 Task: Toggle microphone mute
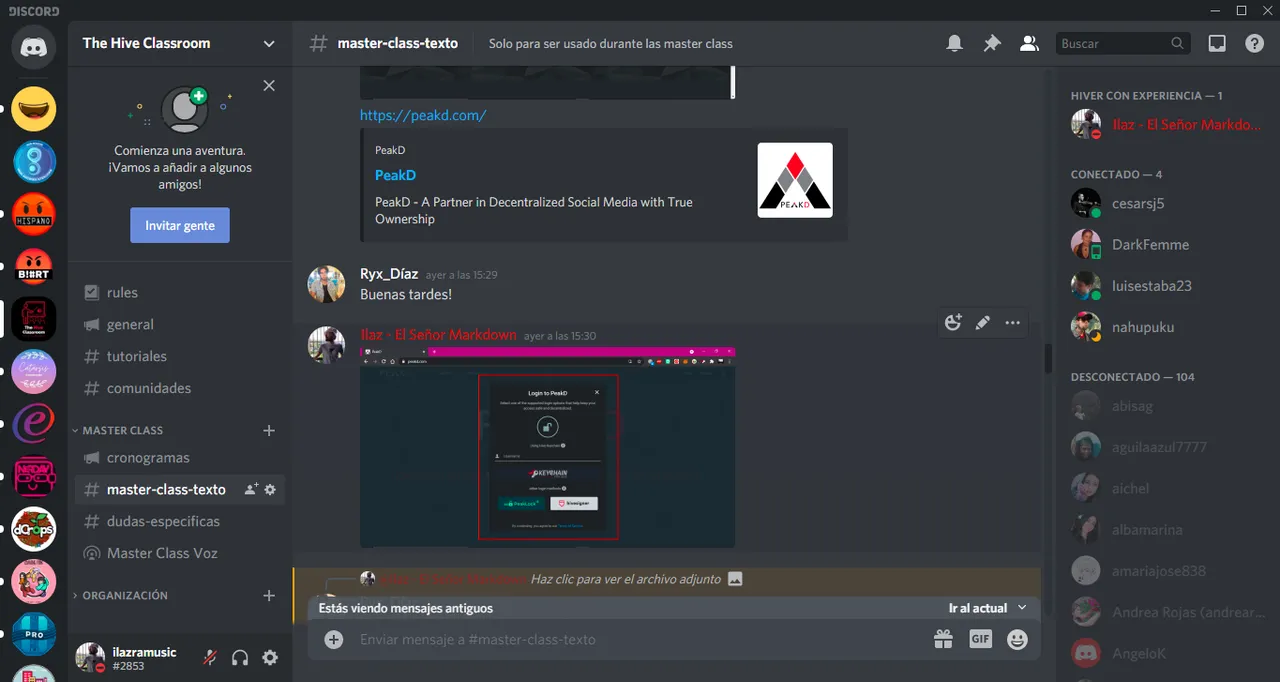(x=210, y=657)
